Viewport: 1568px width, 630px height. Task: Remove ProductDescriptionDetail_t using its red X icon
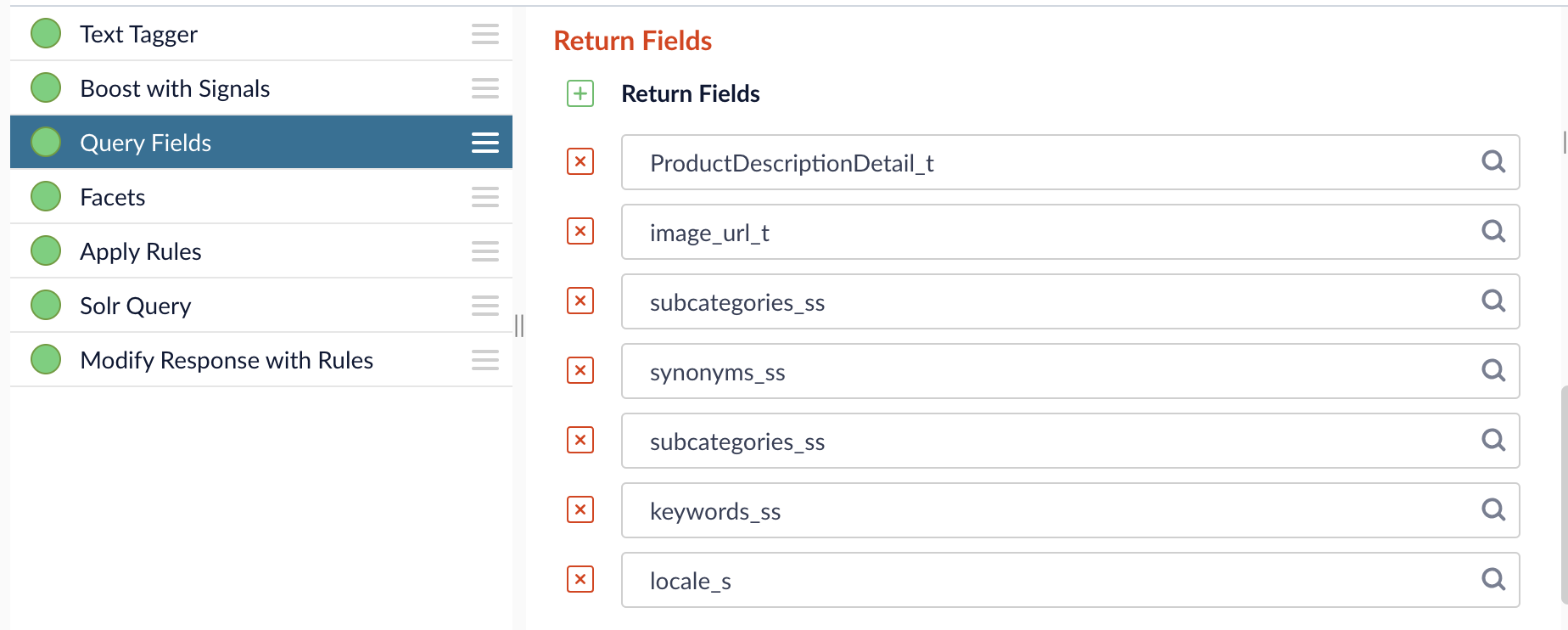[x=580, y=161]
